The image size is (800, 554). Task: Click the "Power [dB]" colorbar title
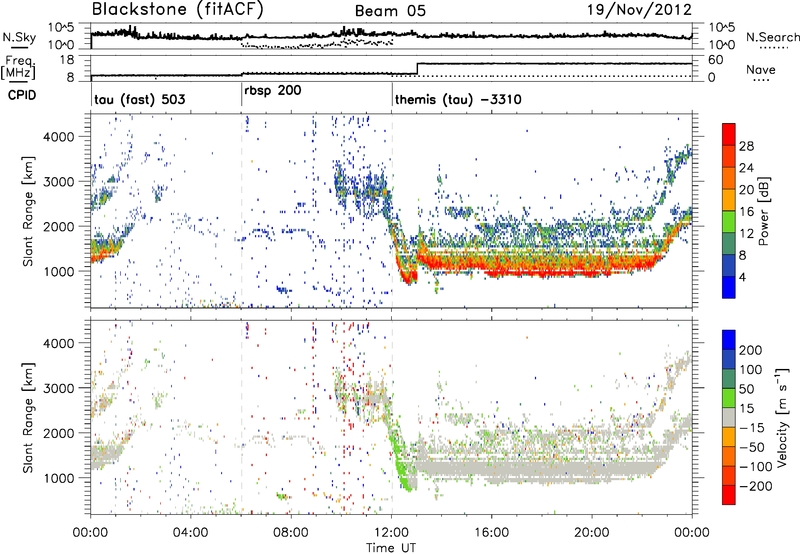pos(764,211)
